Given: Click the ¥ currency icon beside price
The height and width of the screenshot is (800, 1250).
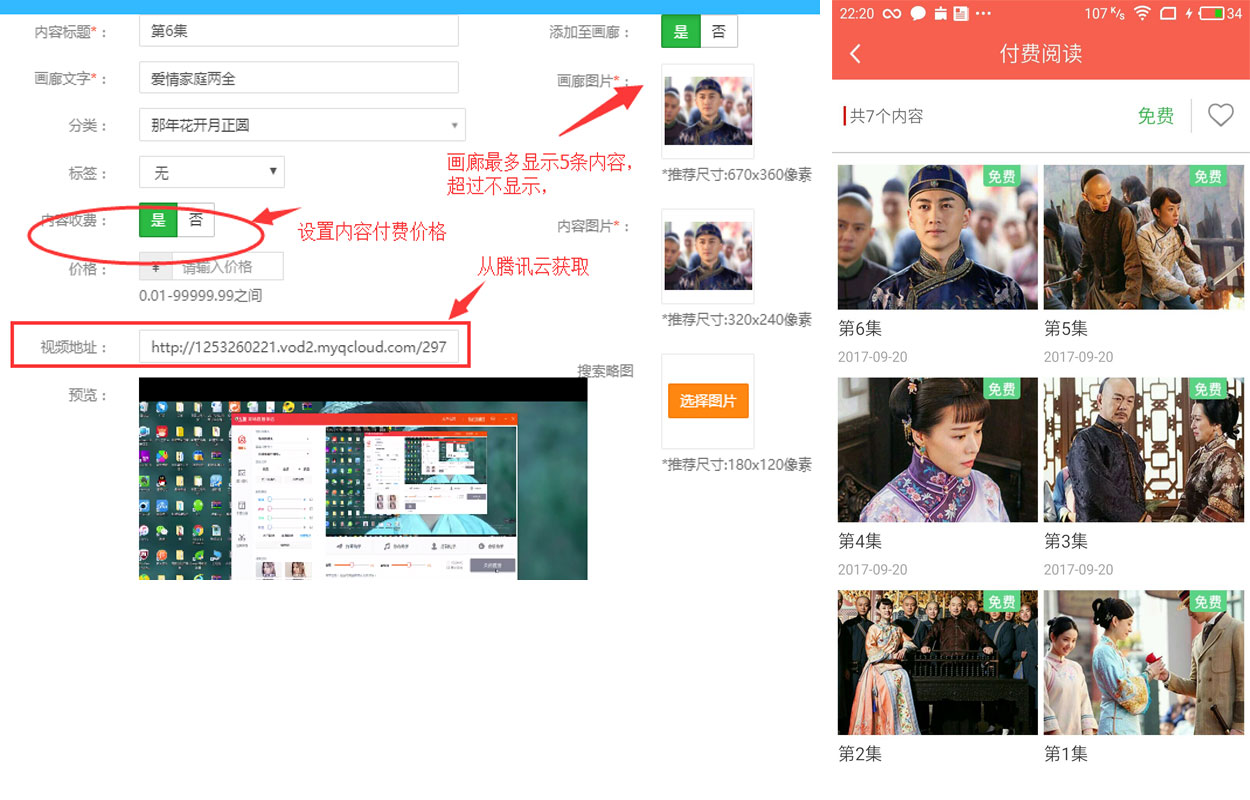Looking at the screenshot, I should coord(156,267).
